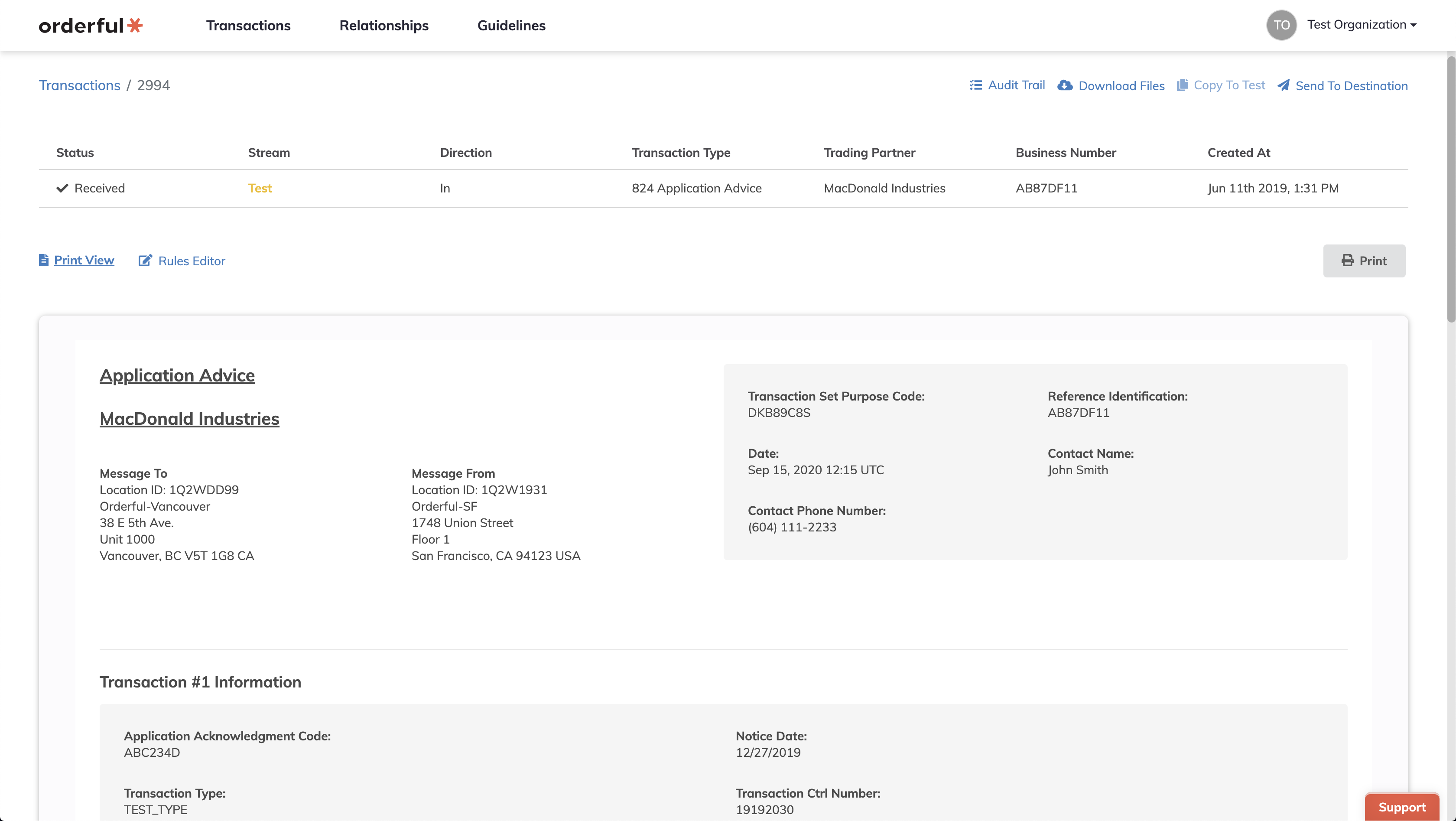Viewport: 1456px width, 821px height.
Task: Click purpose code DKB89C8S
Action: [x=779, y=413]
